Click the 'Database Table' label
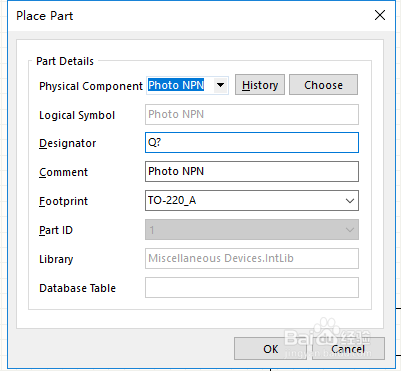401x371 pixels. click(77, 288)
